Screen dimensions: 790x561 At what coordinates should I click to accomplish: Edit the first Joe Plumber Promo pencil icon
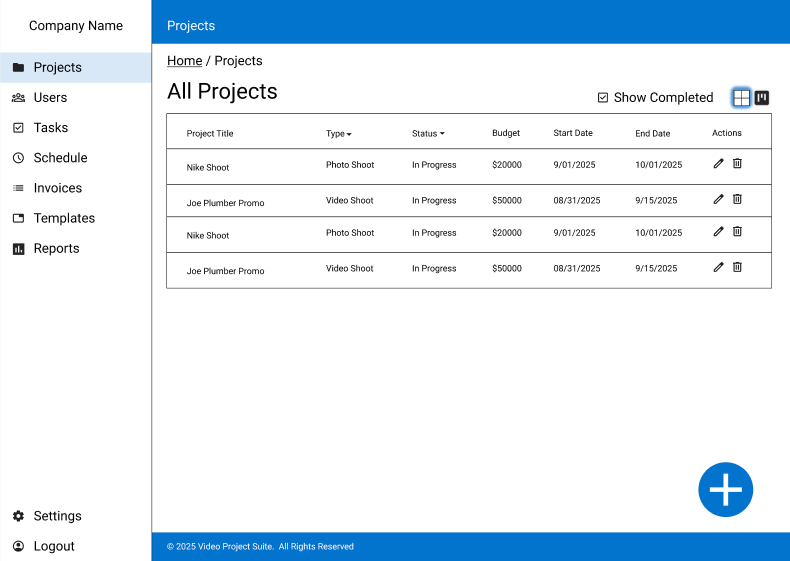tap(718, 199)
